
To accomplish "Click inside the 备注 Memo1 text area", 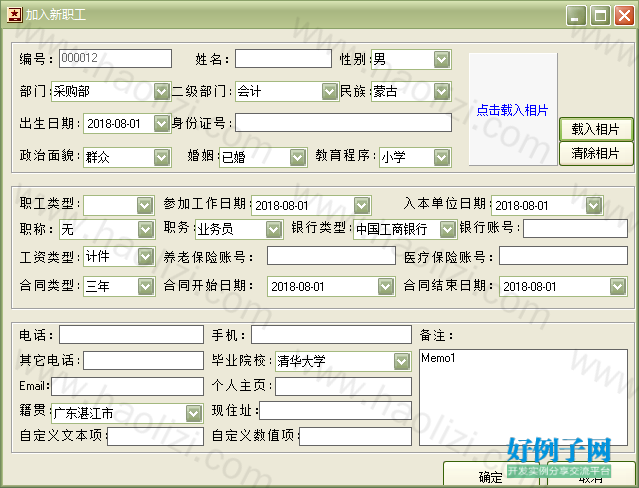I will [524, 397].
